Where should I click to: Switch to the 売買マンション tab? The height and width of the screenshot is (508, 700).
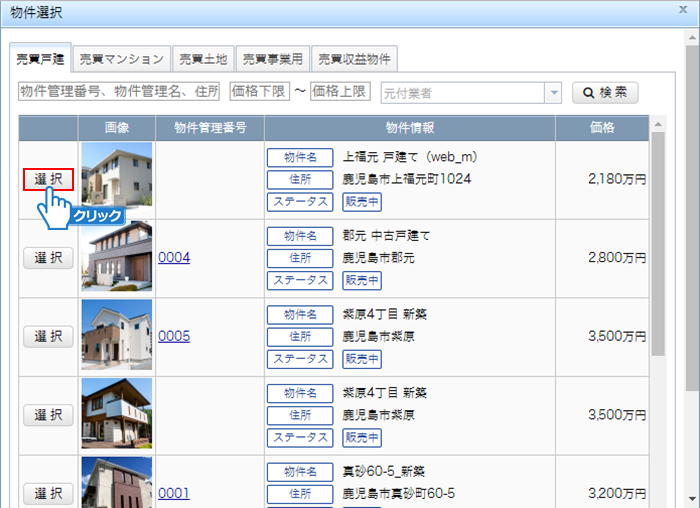point(121,58)
